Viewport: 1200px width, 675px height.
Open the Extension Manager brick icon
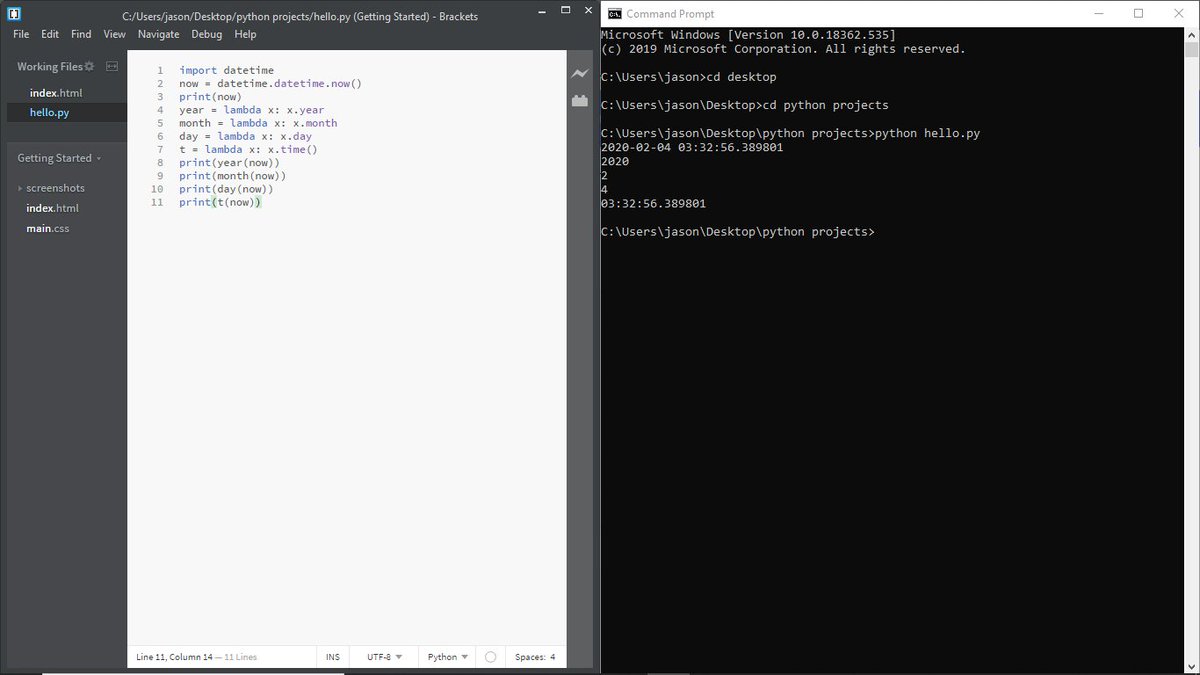coord(579,100)
